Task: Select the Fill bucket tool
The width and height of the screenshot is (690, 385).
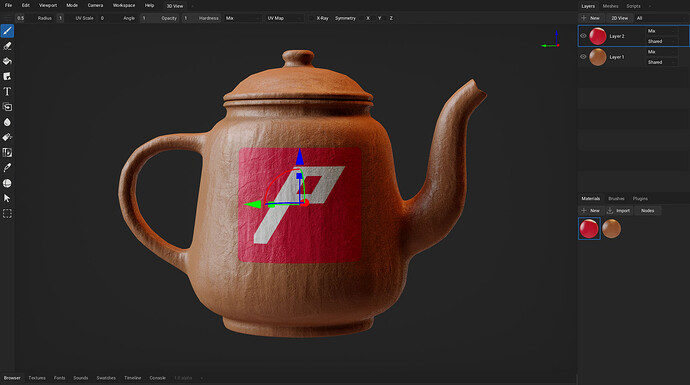Action: [7, 61]
